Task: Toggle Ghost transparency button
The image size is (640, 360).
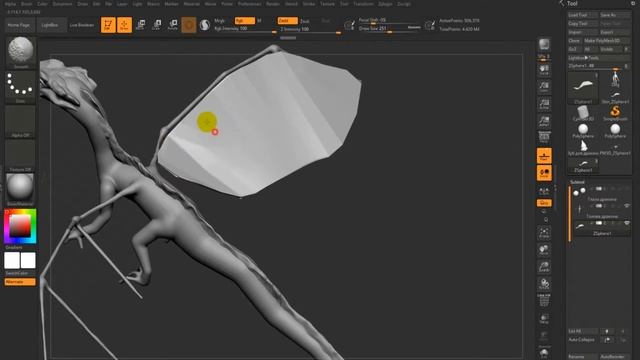Action: pyautogui.click(x=544, y=336)
